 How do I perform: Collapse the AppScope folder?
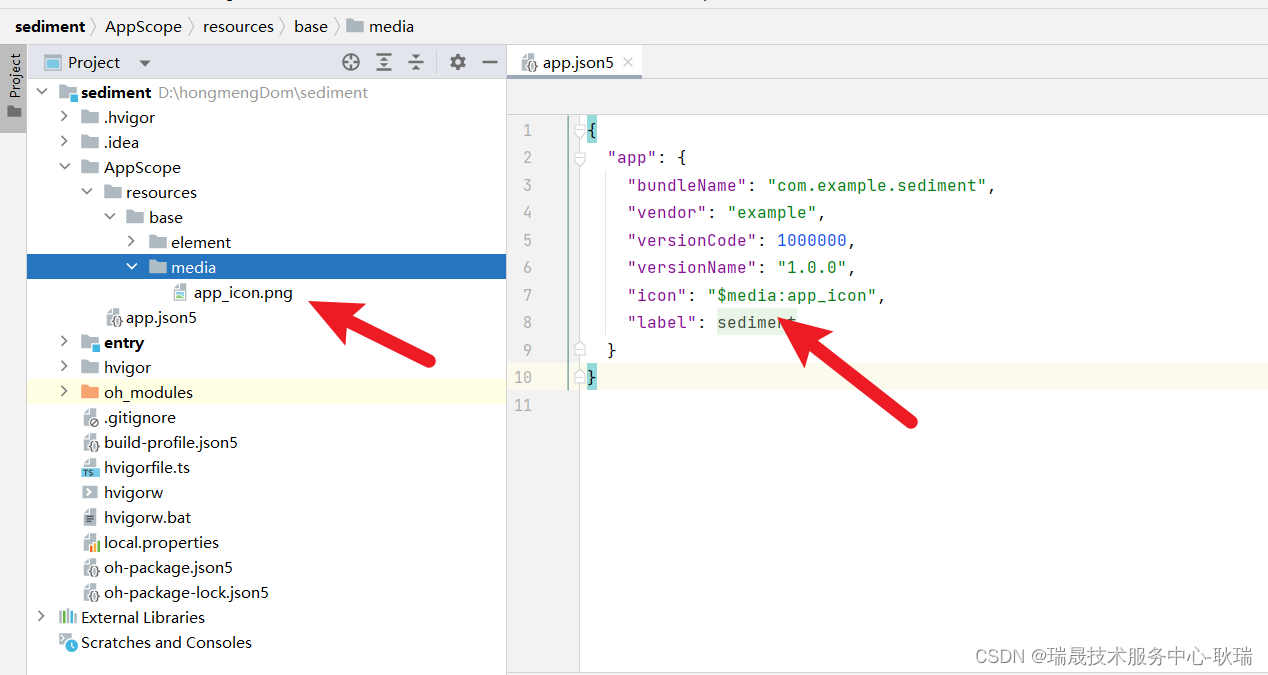[65, 168]
